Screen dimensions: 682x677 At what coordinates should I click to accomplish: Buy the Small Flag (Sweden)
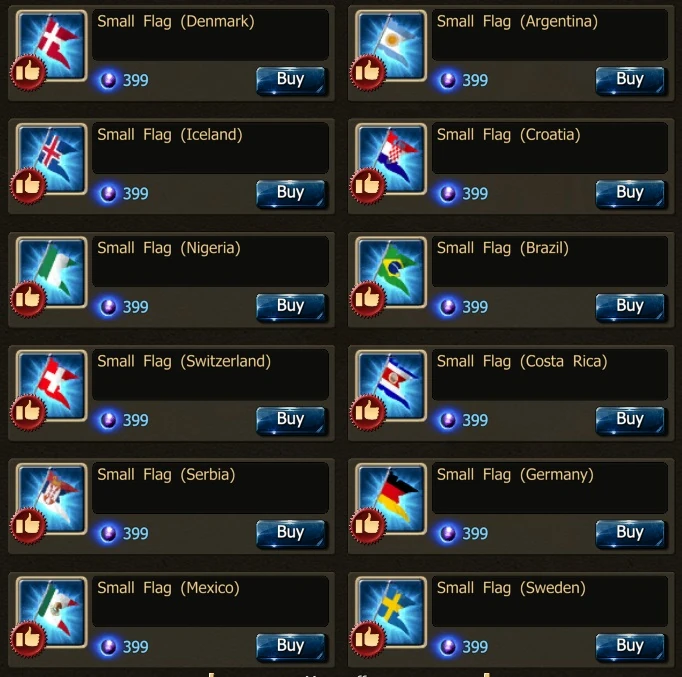click(x=630, y=647)
